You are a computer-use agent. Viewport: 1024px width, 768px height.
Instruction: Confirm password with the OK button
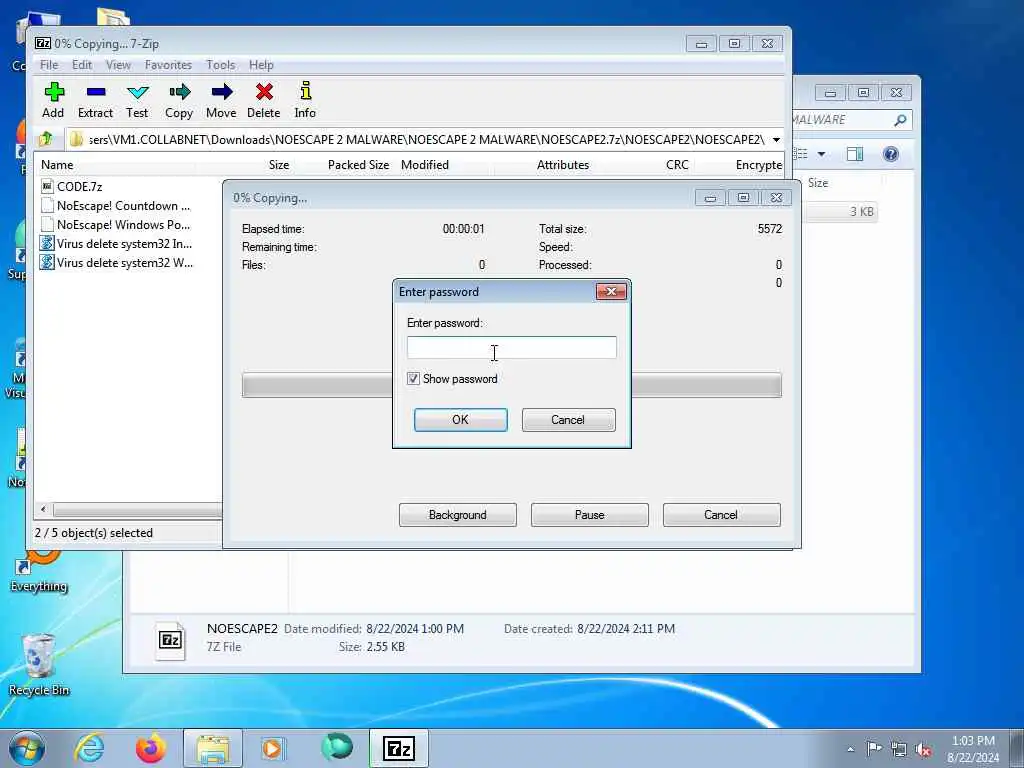pos(460,420)
